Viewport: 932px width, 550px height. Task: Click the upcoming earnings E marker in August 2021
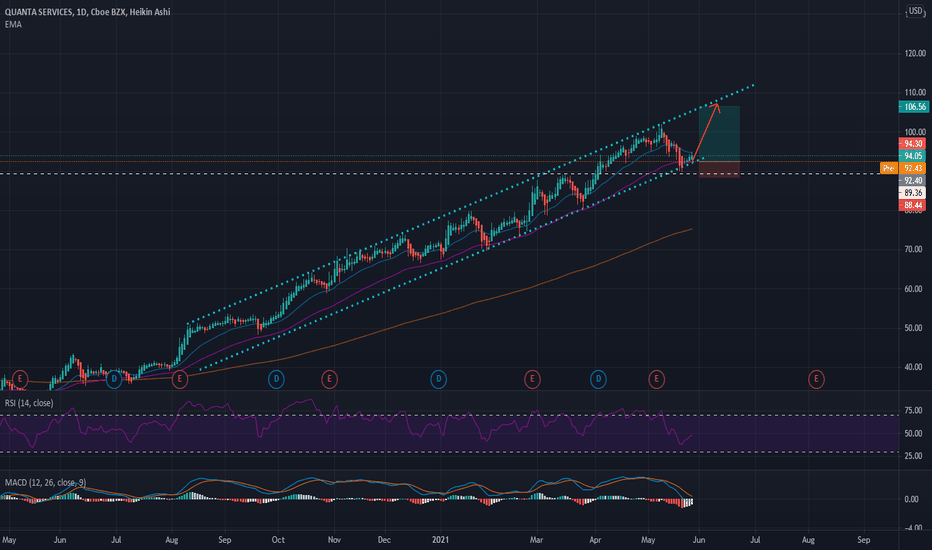pos(816,379)
